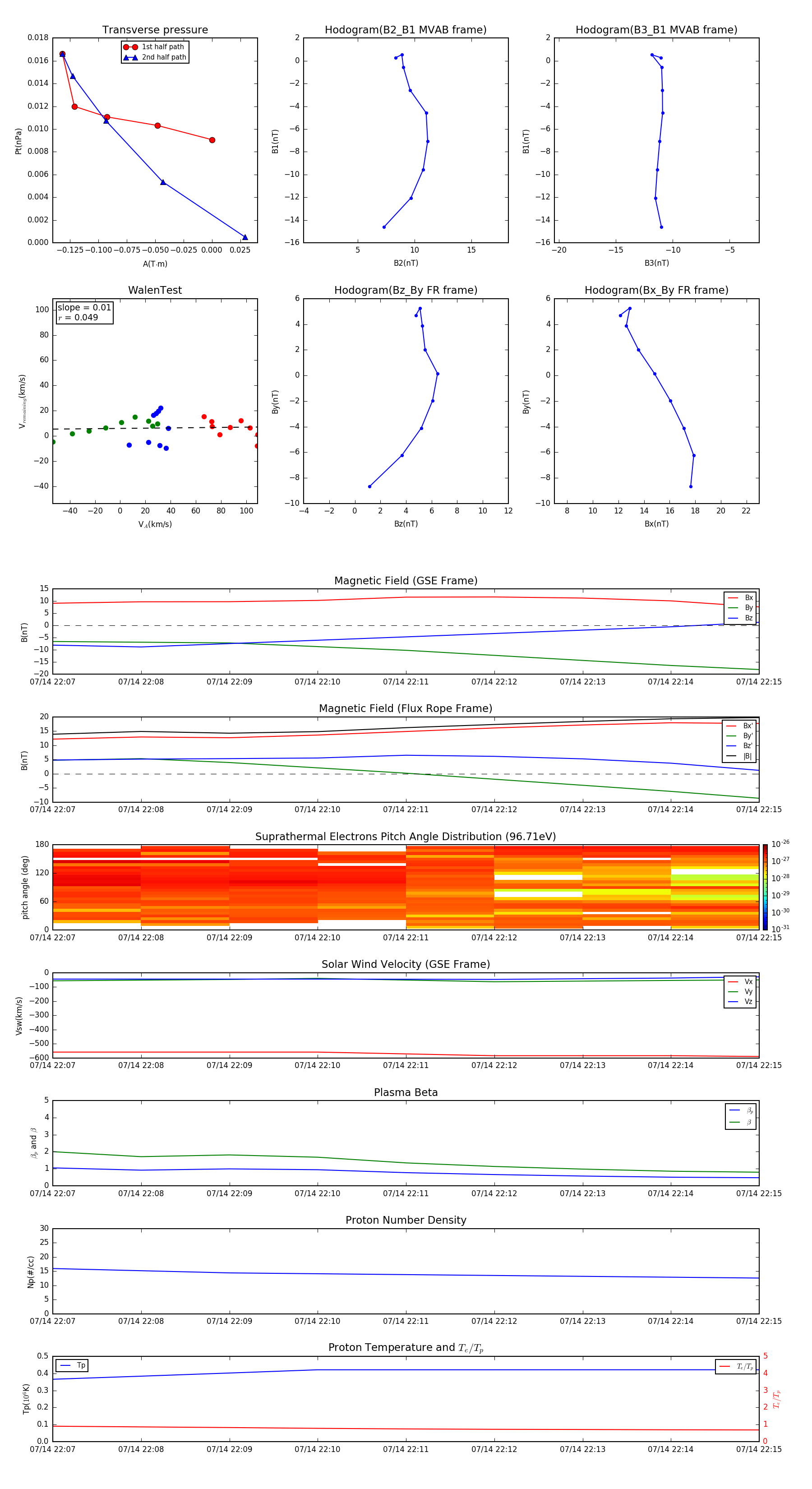Click 'Vx' in solar wind legend

click(748, 981)
